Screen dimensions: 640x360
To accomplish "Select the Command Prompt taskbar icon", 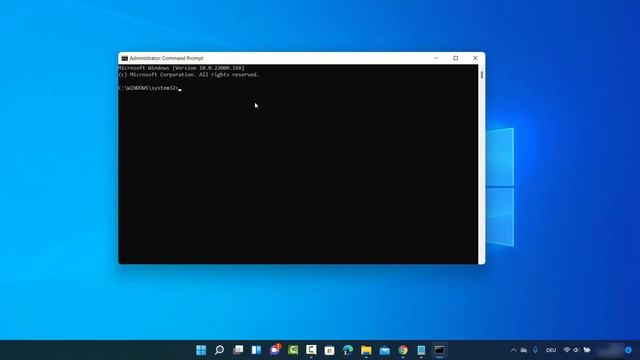I will [440, 350].
